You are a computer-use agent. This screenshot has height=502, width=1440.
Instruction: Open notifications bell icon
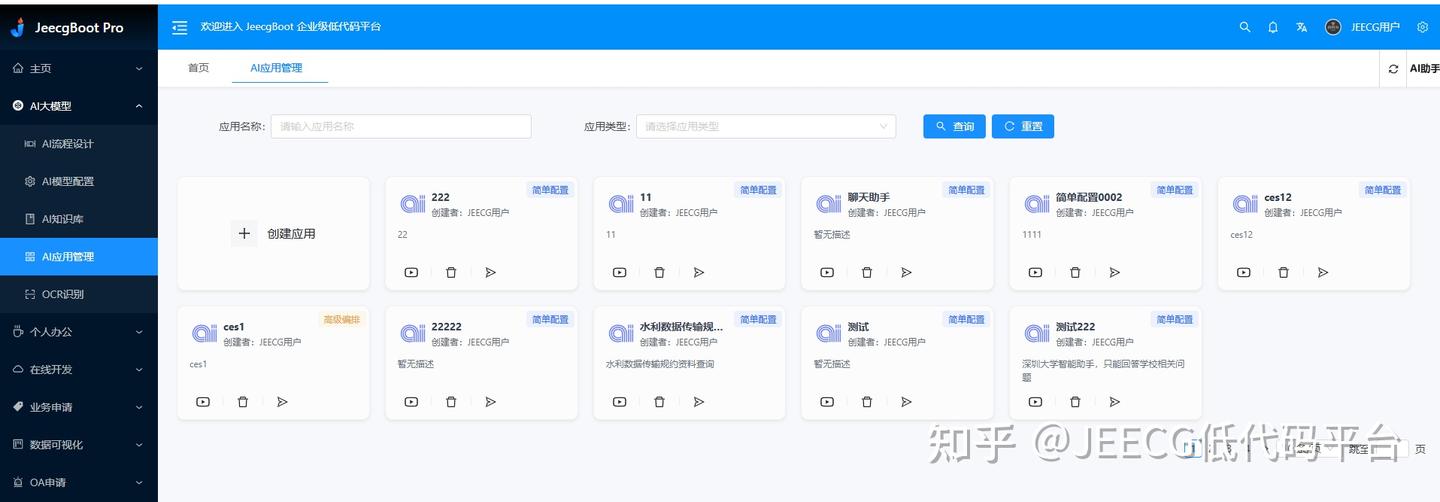[1273, 27]
